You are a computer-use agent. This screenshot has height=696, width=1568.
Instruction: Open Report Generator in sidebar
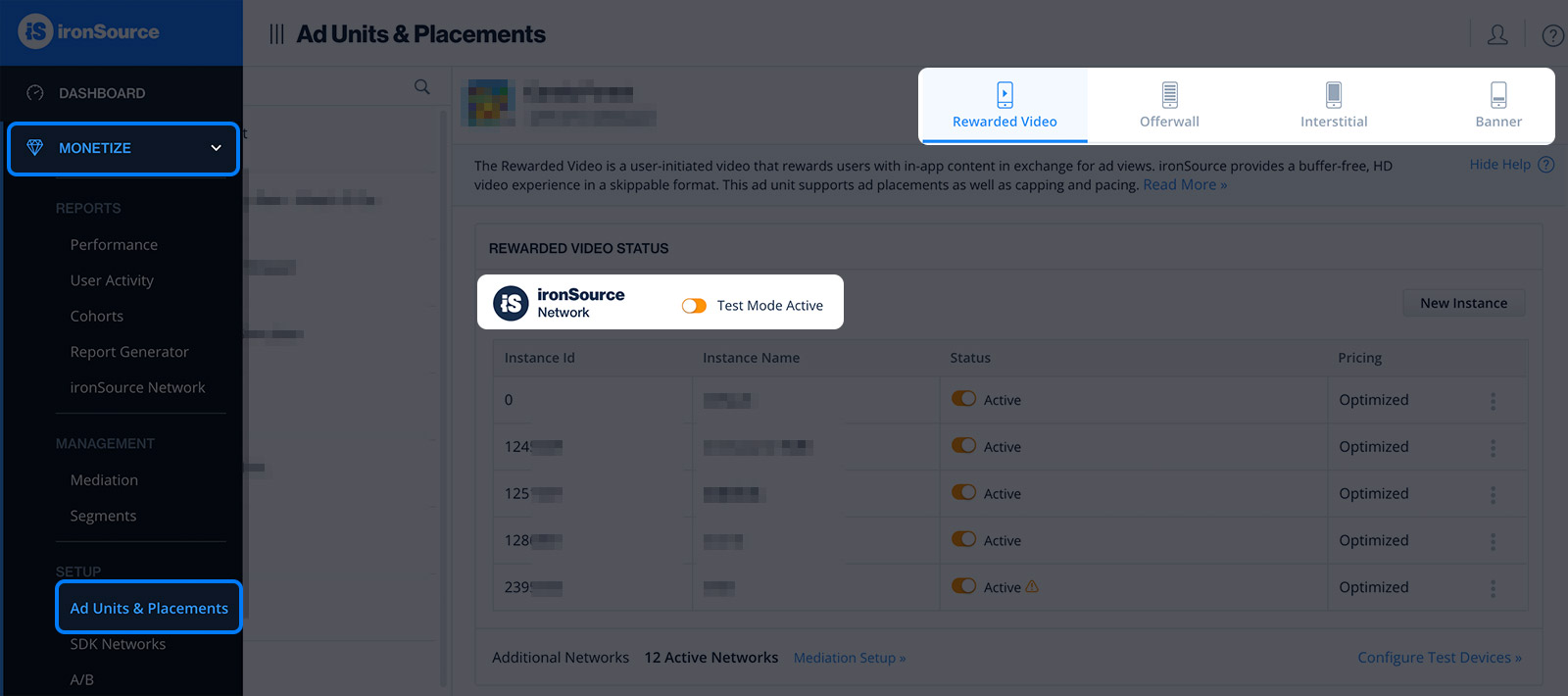(x=129, y=352)
